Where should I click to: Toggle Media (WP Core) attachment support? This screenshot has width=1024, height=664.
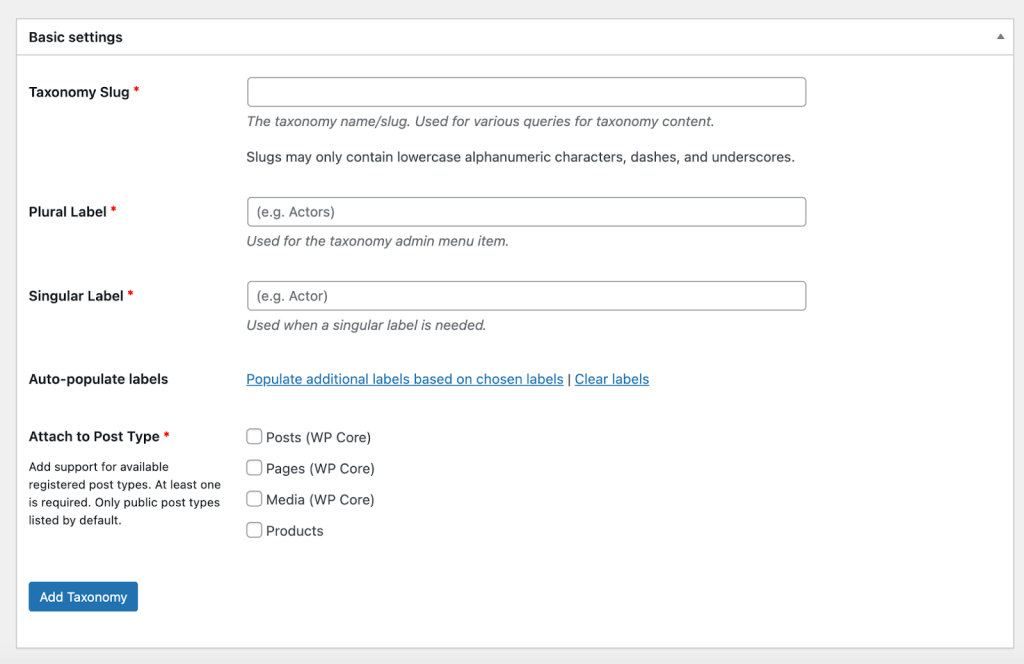click(254, 498)
